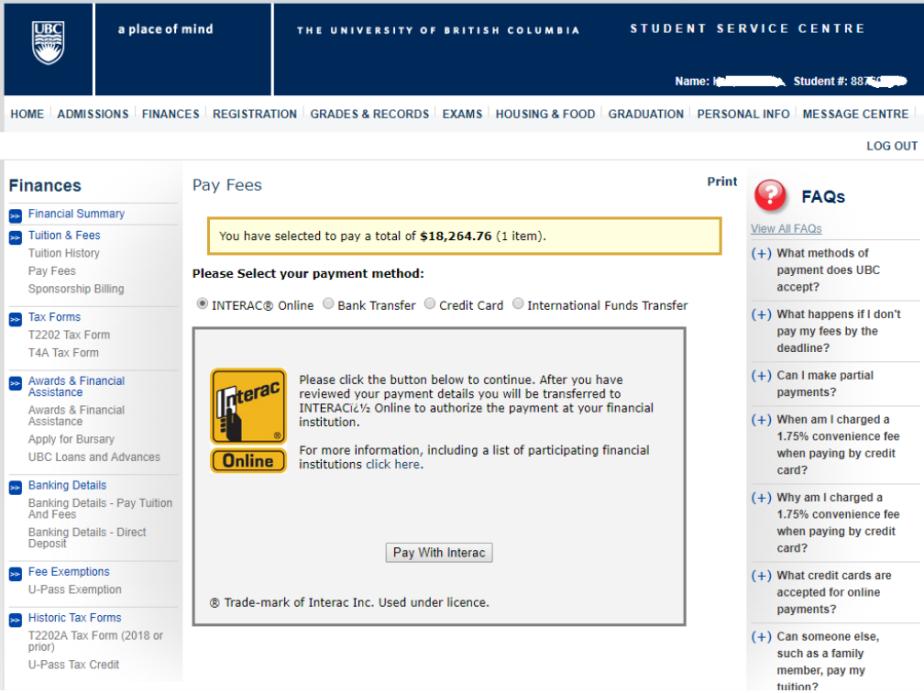Viewport: 924px width, 693px height.
Task: Follow the 'click here' participating institutions link
Action: (x=393, y=464)
